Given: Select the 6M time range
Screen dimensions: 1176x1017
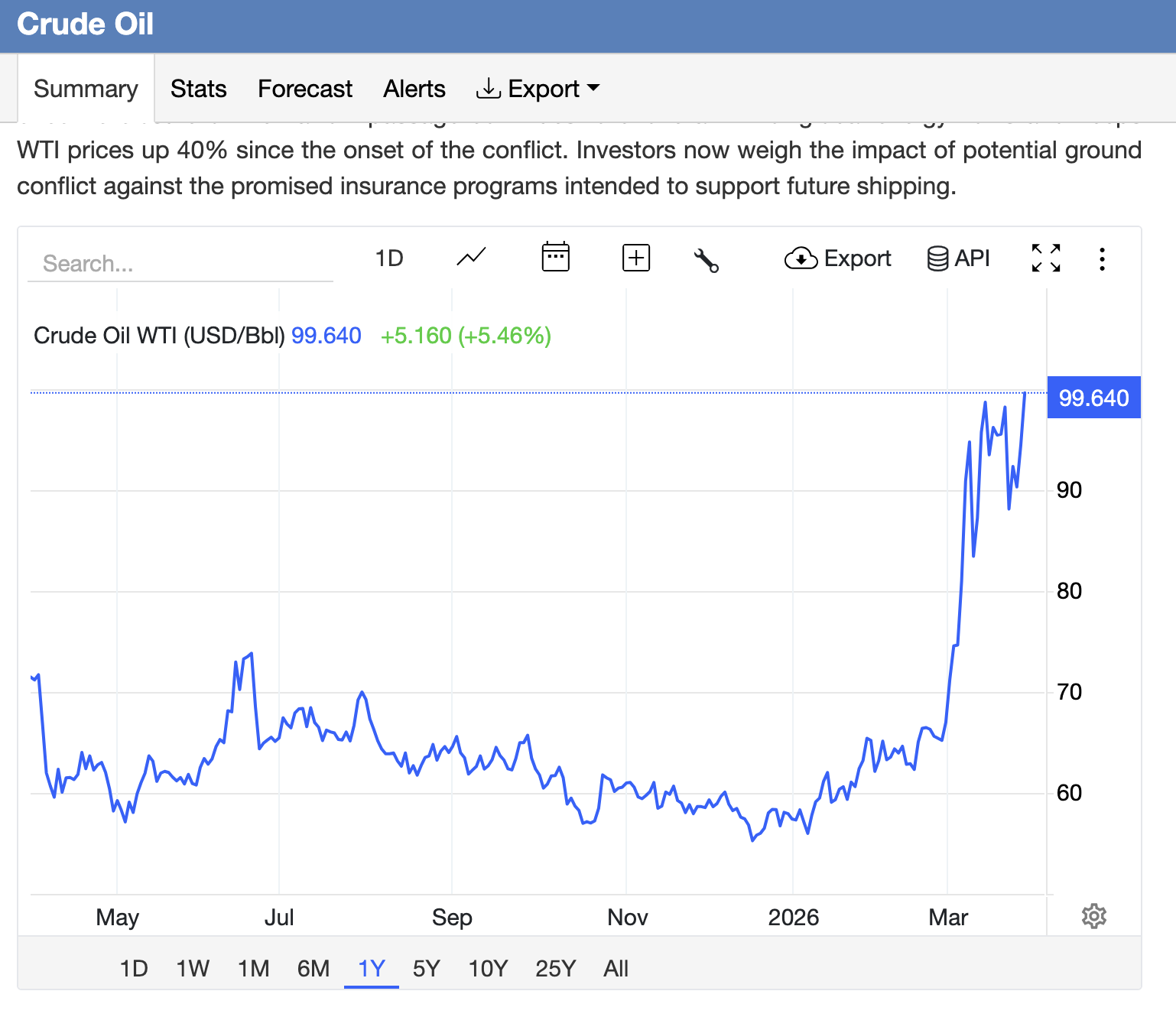Looking at the screenshot, I should coord(313,969).
